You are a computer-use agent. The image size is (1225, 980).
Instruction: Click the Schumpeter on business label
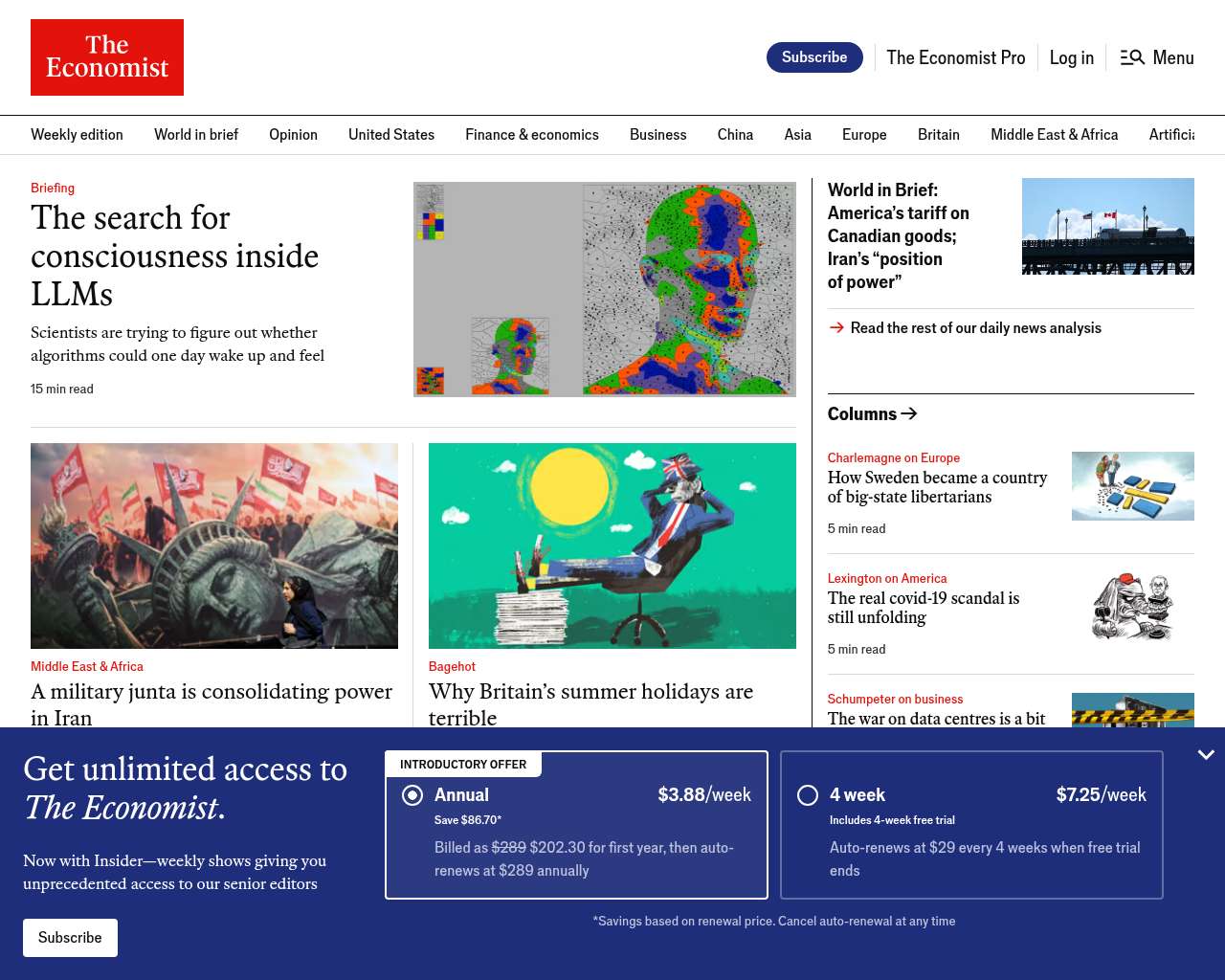pyautogui.click(x=895, y=699)
